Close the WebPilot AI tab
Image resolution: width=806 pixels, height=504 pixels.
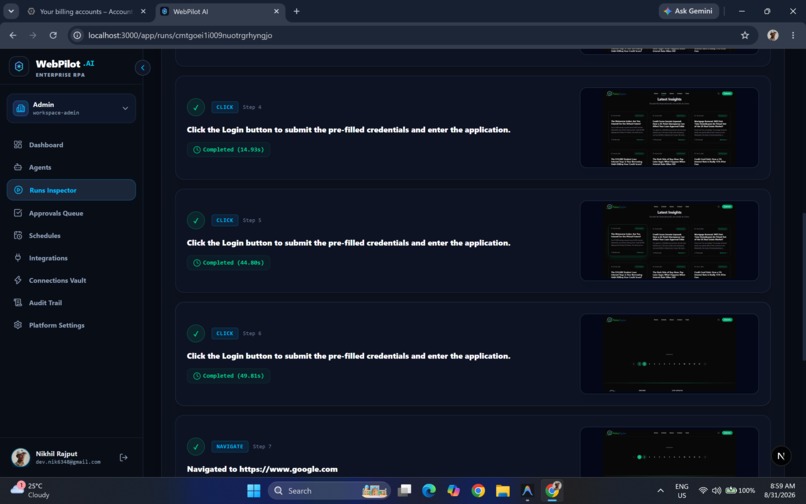point(276,11)
